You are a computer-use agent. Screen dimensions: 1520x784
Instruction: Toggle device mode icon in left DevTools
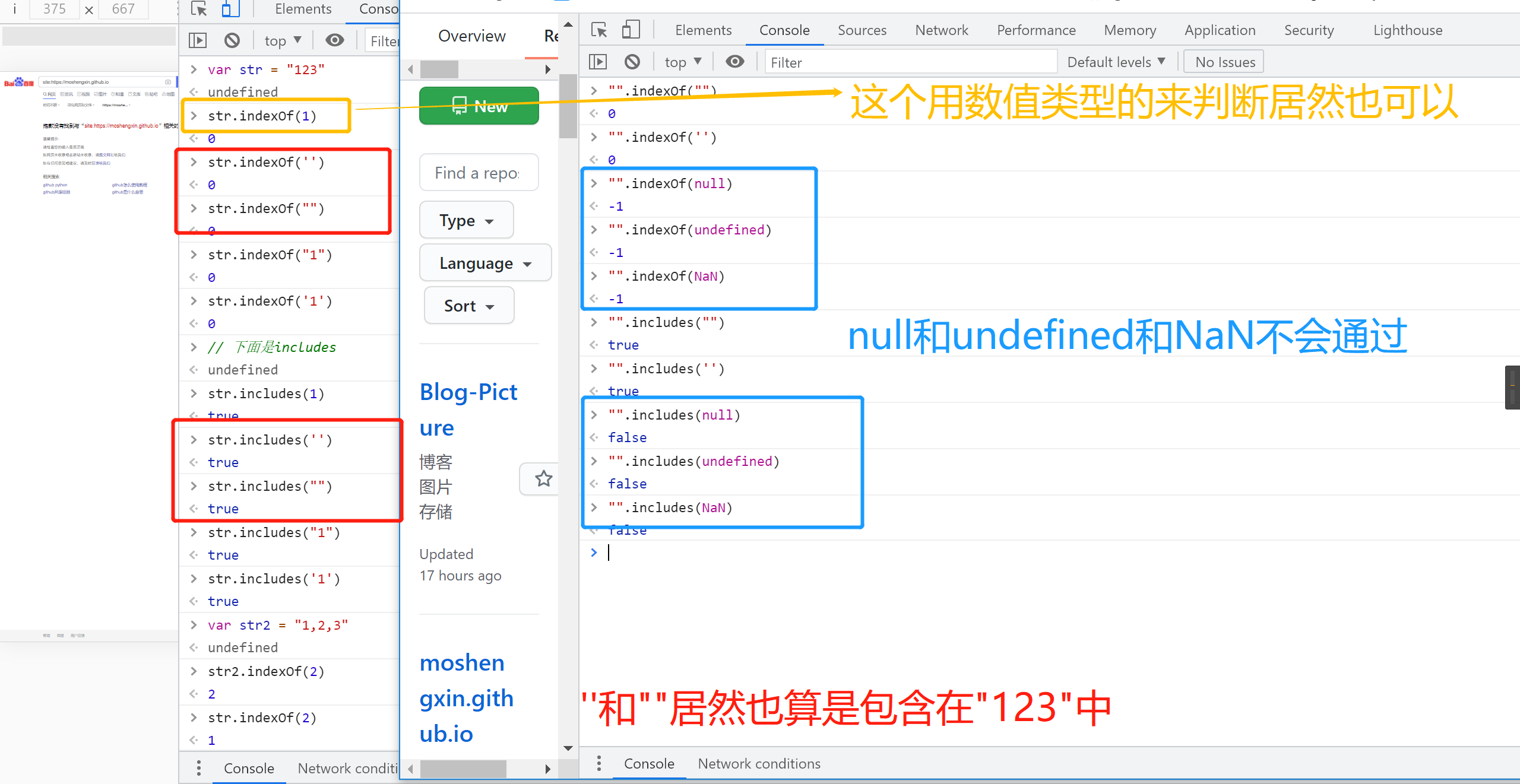coord(230,9)
